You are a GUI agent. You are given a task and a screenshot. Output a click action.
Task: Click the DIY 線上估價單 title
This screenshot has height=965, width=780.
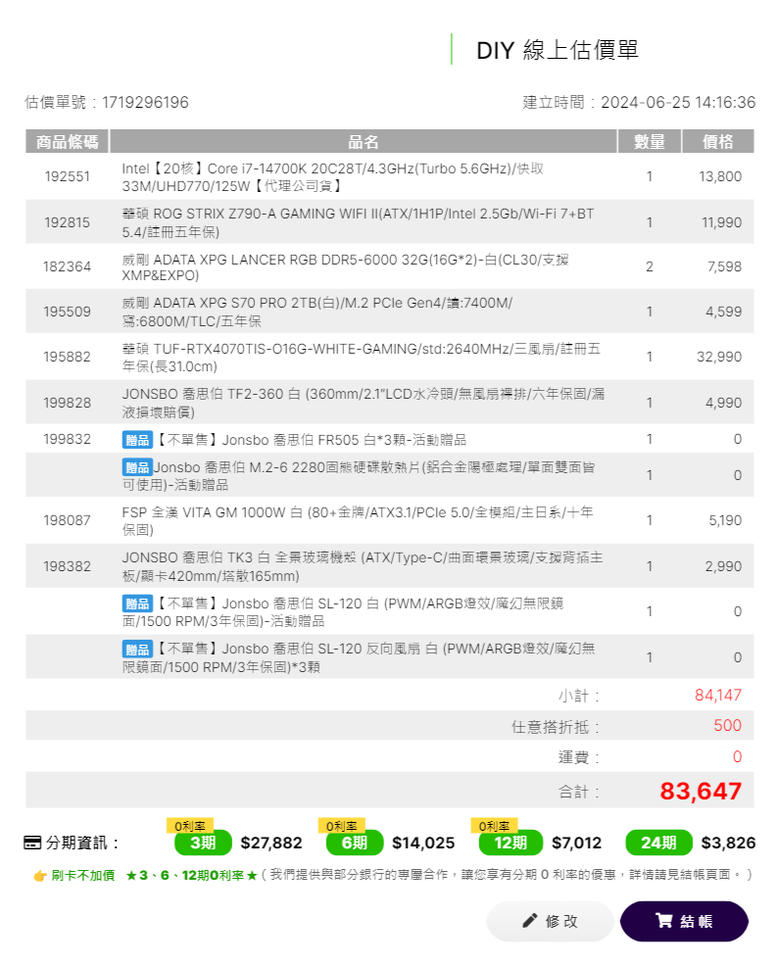point(557,50)
